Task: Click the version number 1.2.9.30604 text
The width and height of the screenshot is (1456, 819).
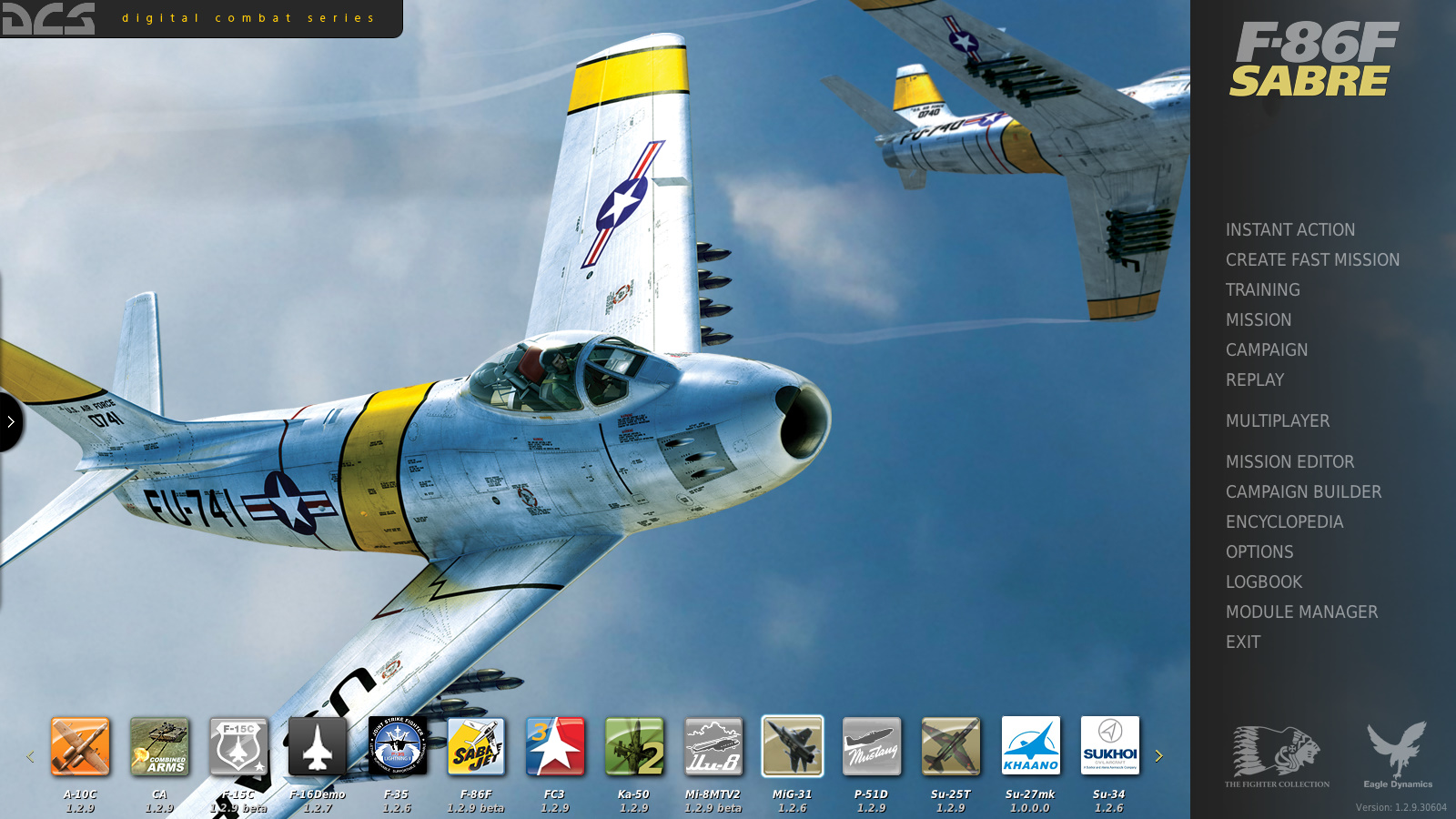Action: click(x=1400, y=807)
